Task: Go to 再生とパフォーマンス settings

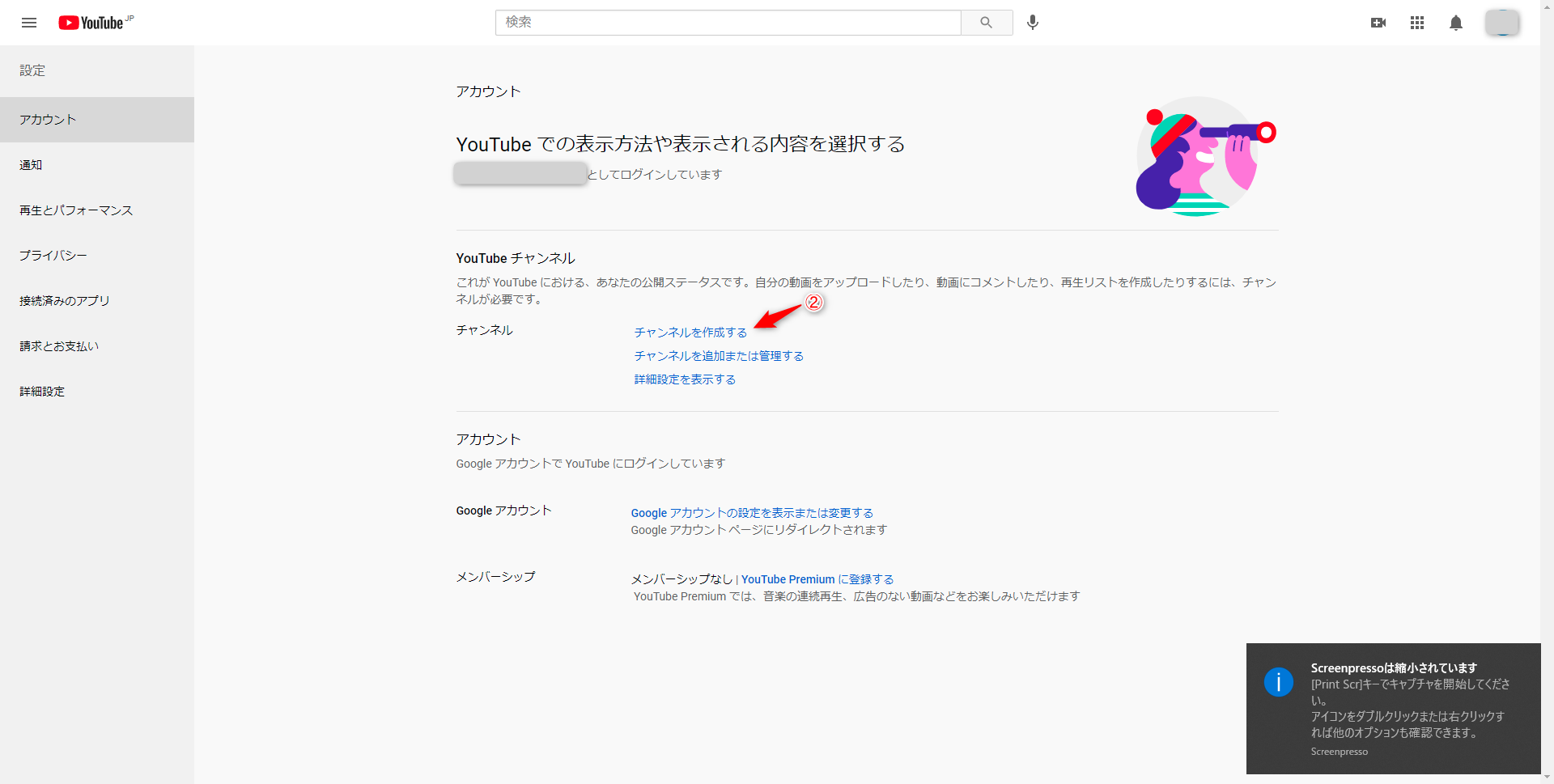Action: pos(76,210)
